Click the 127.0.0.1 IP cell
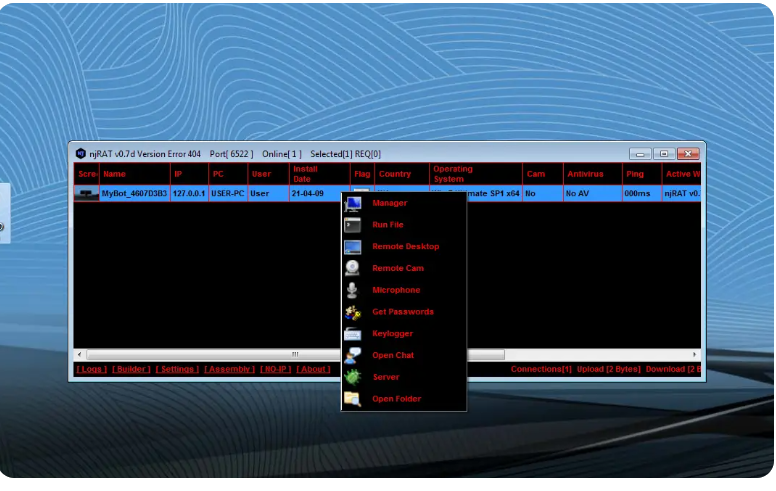Screen dimensions: 776x491 (189, 194)
